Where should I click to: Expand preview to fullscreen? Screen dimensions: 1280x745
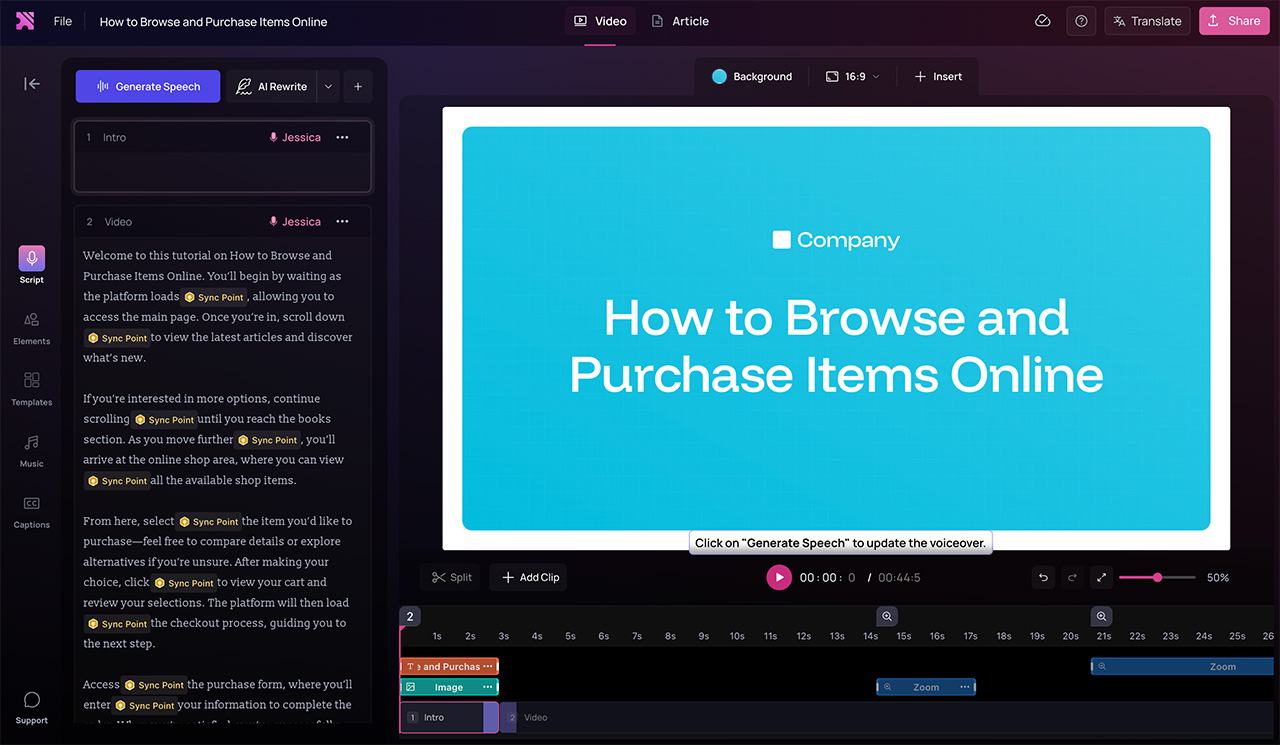tap(1101, 577)
